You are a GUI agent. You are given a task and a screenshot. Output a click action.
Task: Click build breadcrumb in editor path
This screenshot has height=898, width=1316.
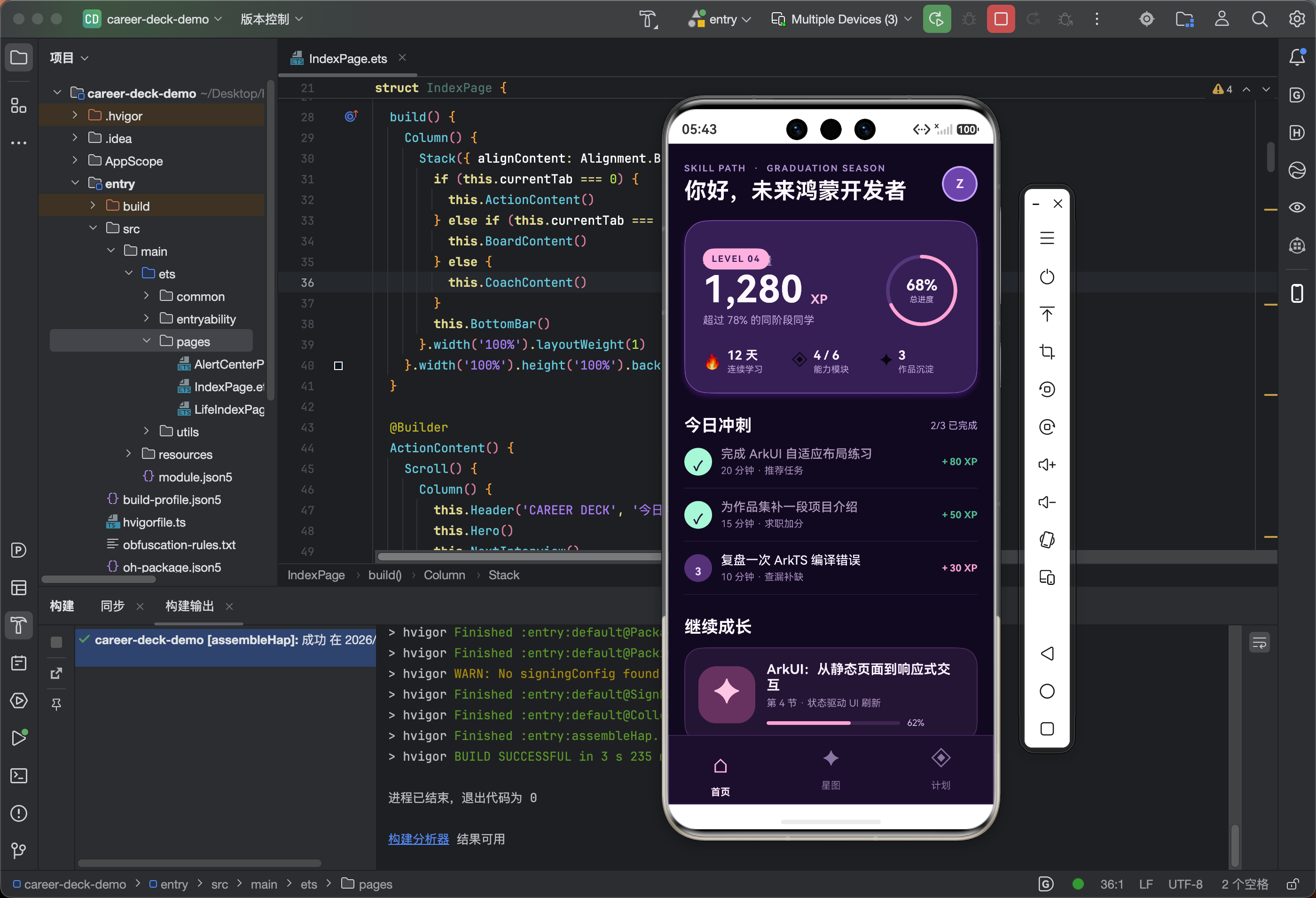coord(385,575)
